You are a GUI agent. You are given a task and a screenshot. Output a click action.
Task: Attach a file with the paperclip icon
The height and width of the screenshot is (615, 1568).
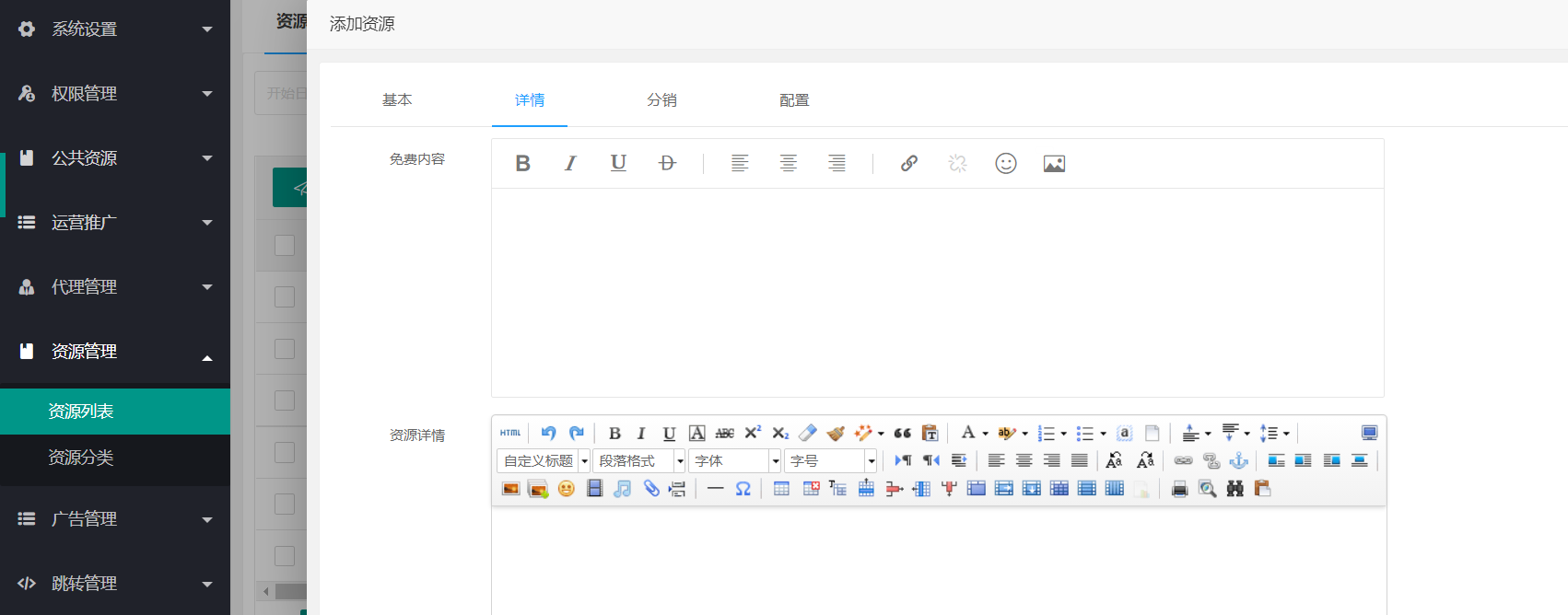point(651,489)
